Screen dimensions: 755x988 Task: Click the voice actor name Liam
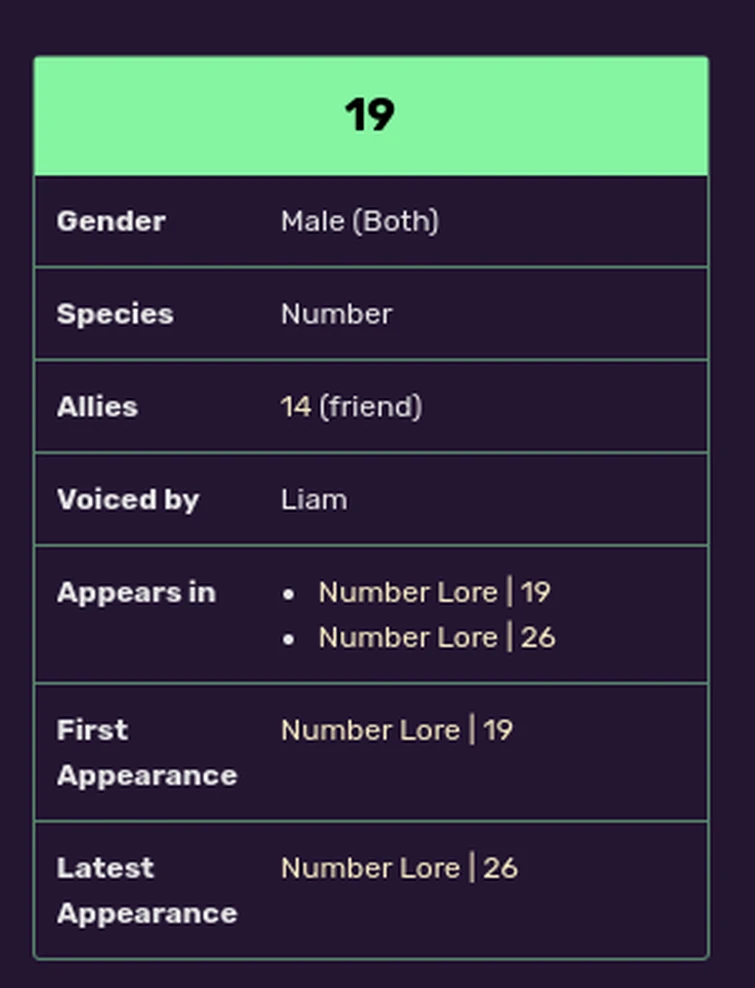pyautogui.click(x=314, y=500)
